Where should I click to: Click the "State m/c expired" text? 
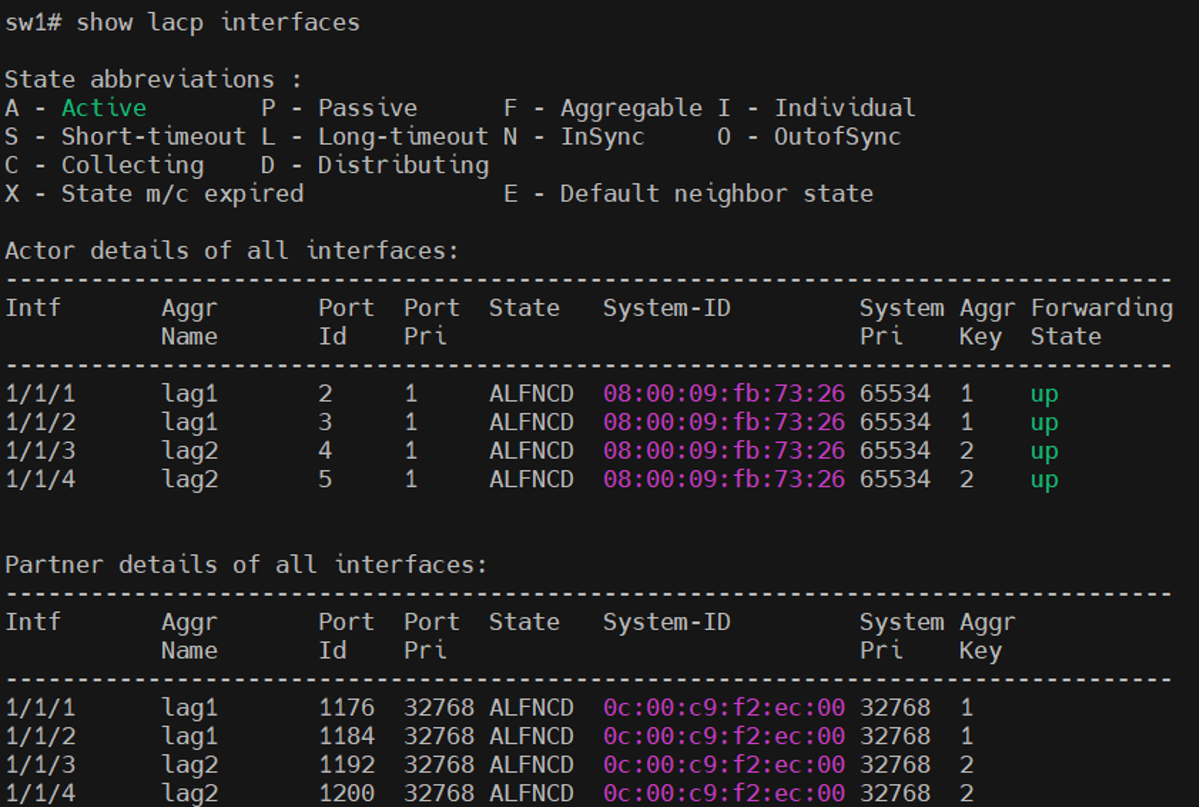click(182, 193)
